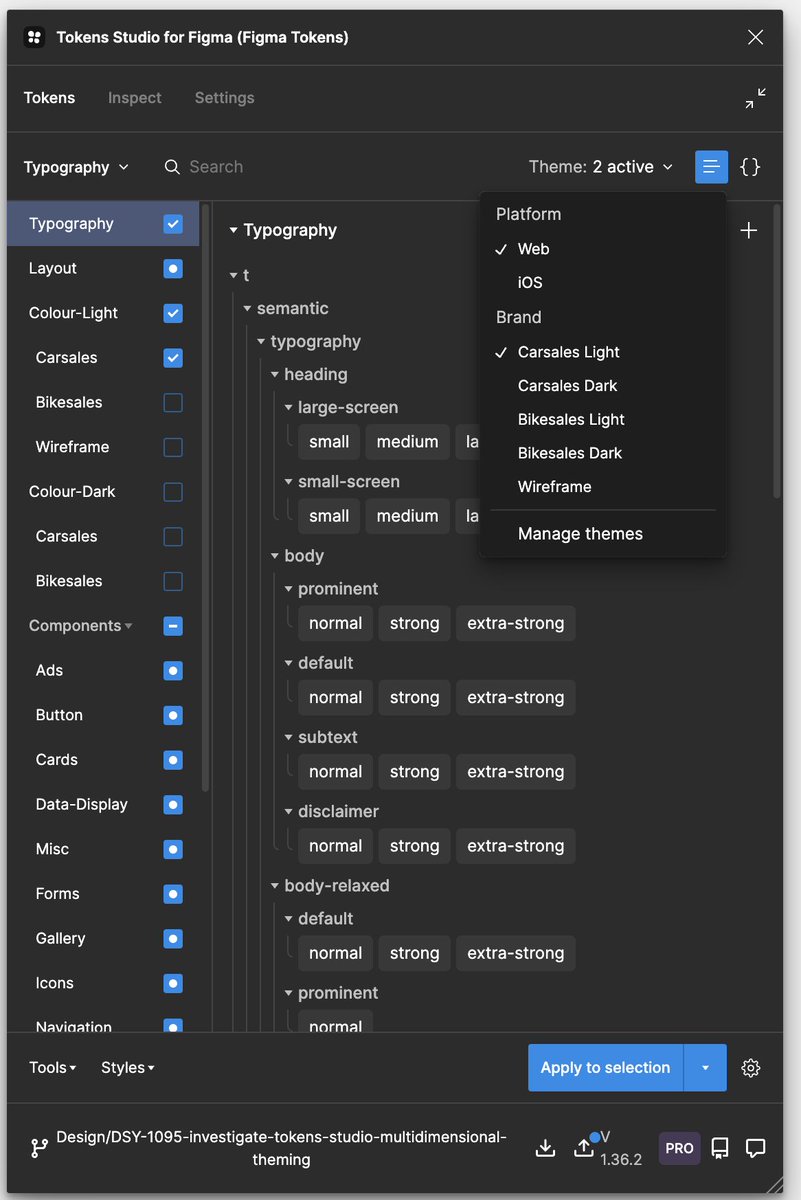The image size is (801, 1200).
Task: Switch to the Settings tab
Action: (x=224, y=98)
